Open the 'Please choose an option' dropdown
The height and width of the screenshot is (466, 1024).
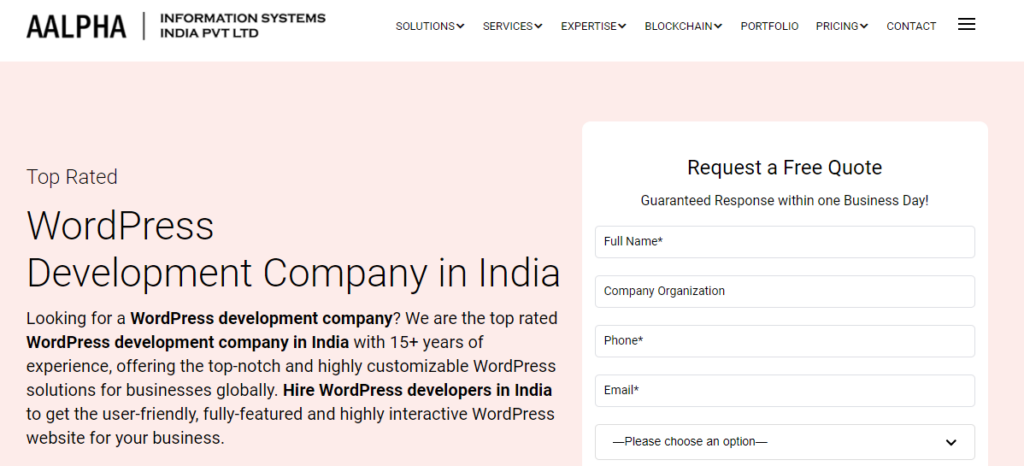pos(784,441)
